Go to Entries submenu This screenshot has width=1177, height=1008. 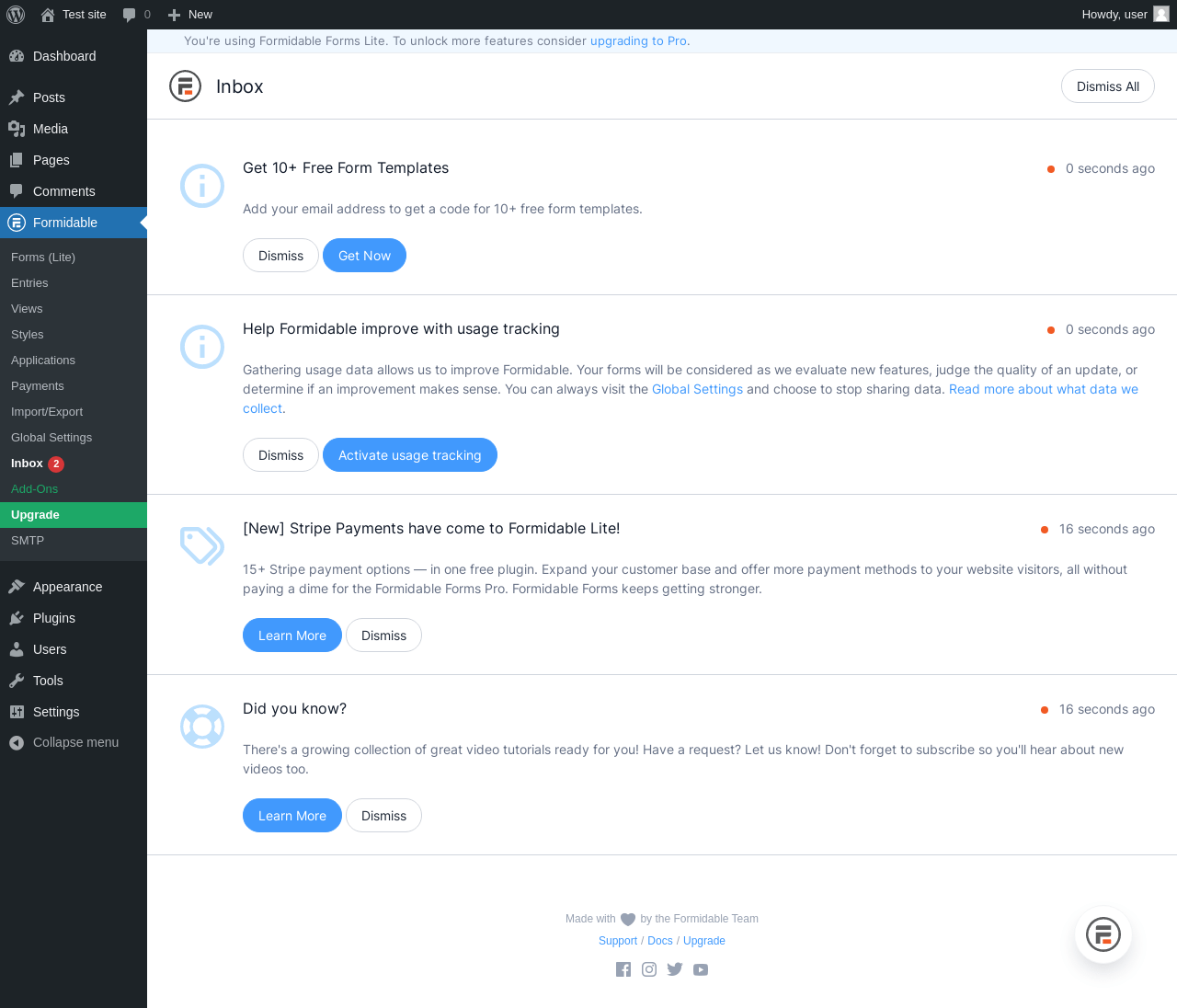click(x=74, y=283)
